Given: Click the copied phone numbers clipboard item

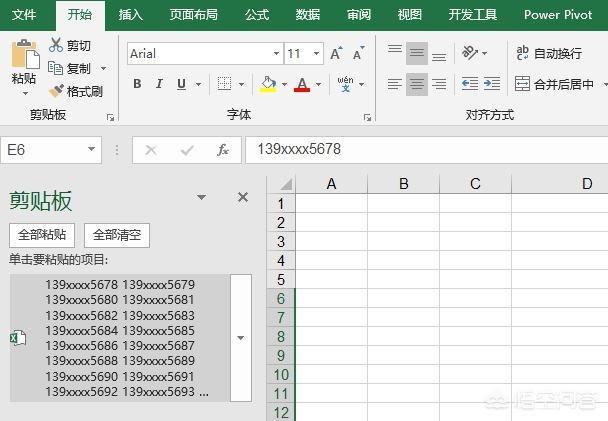Looking at the screenshot, I should pyautogui.click(x=119, y=338).
